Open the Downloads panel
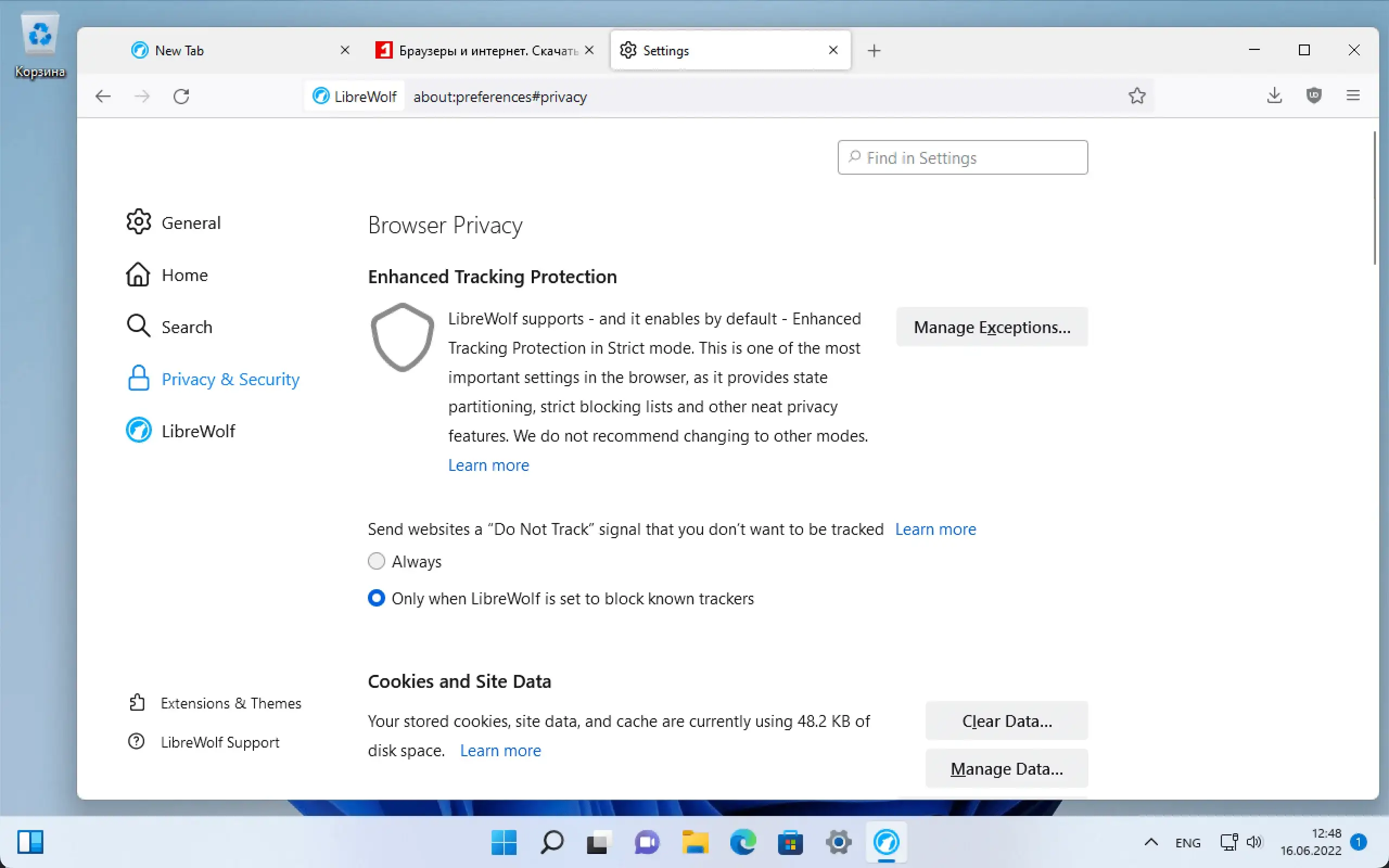The height and width of the screenshot is (868, 1389). pyautogui.click(x=1274, y=95)
